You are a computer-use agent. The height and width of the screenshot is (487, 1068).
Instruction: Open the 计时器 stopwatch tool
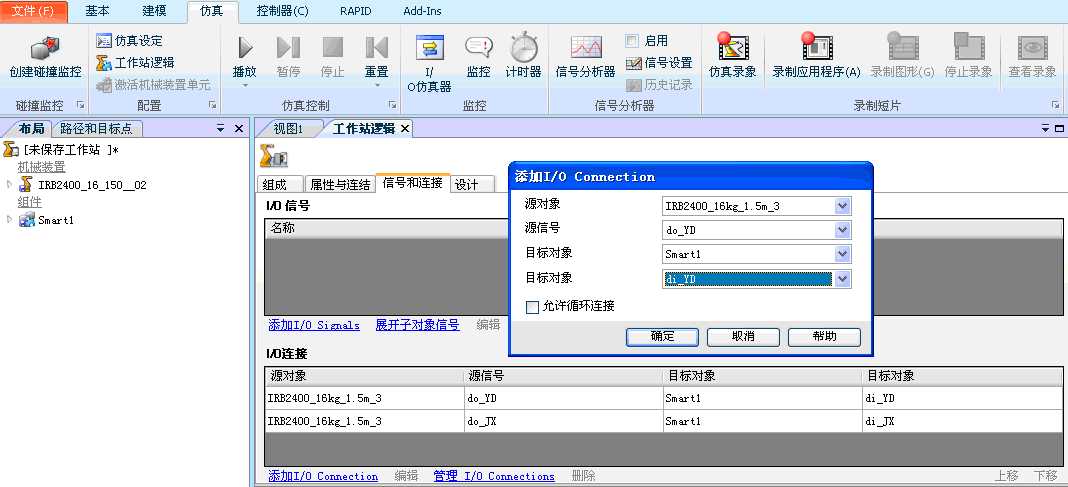[524, 48]
